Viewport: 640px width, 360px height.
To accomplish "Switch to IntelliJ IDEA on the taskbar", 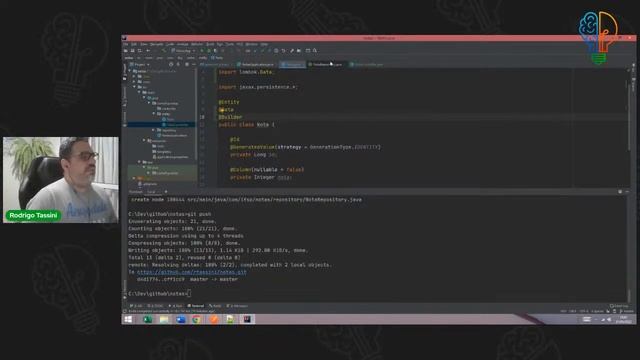I will (247, 319).
